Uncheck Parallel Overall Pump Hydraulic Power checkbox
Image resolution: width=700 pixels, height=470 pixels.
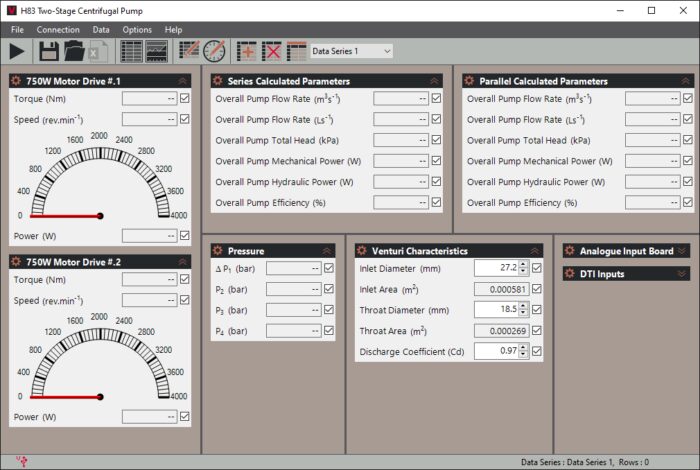pos(688,181)
